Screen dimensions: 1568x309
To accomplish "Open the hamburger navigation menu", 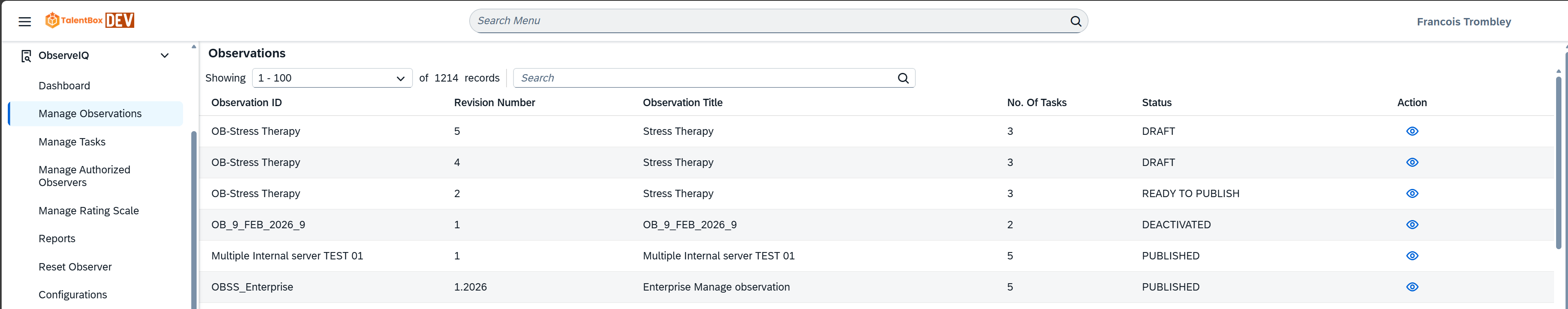I will pyautogui.click(x=24, y=22).
